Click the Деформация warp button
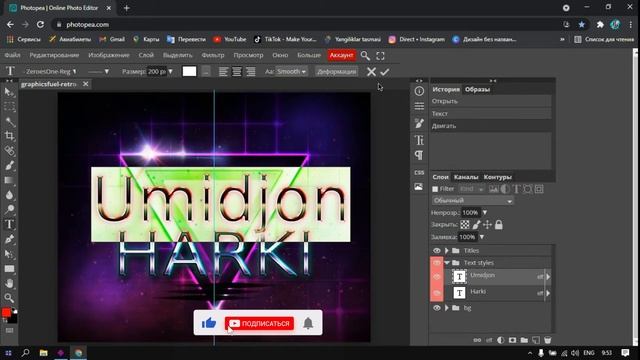This screenshot has height=360, width=640. pos(337,71)
